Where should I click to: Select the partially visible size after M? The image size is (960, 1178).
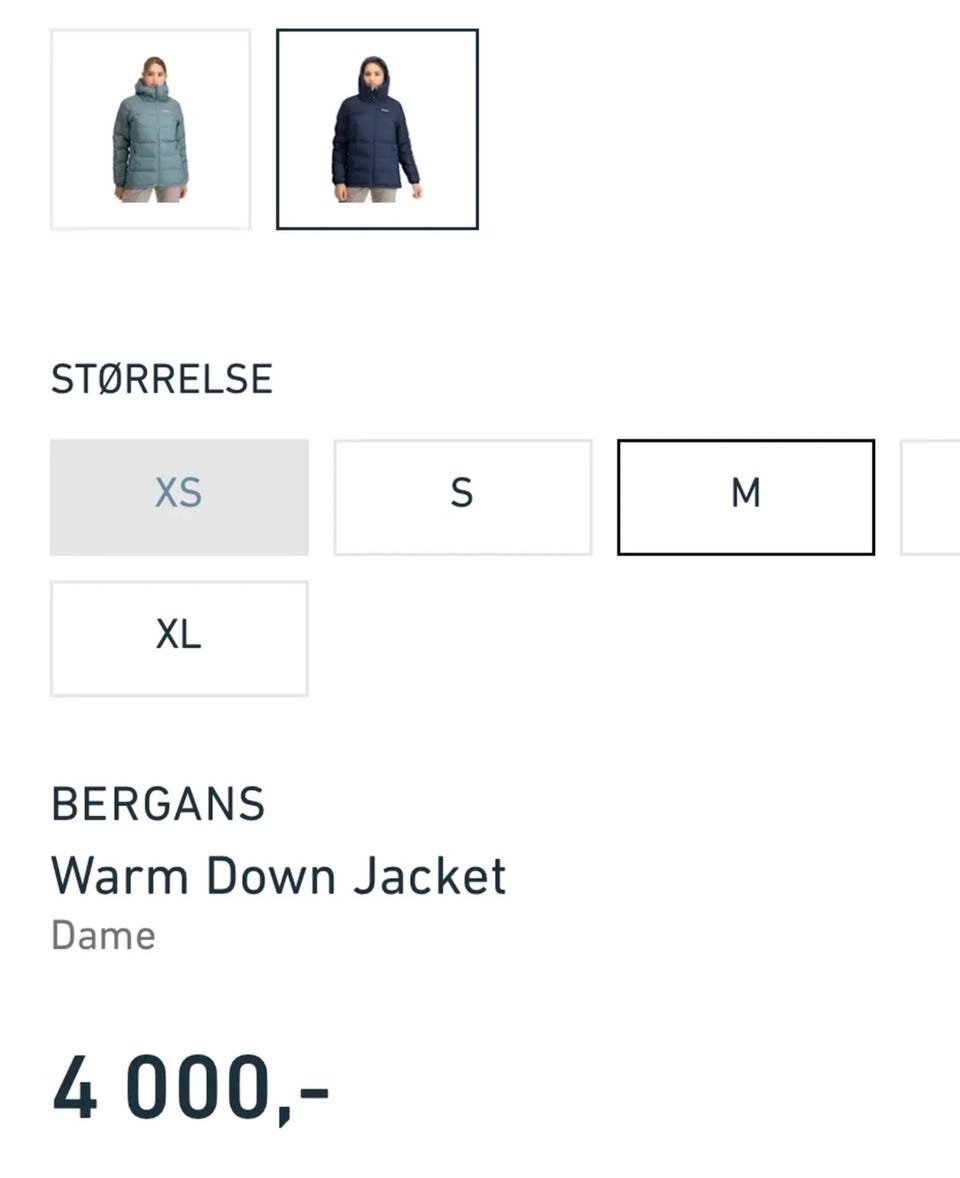pyautogui.click(x=930, y=497)
